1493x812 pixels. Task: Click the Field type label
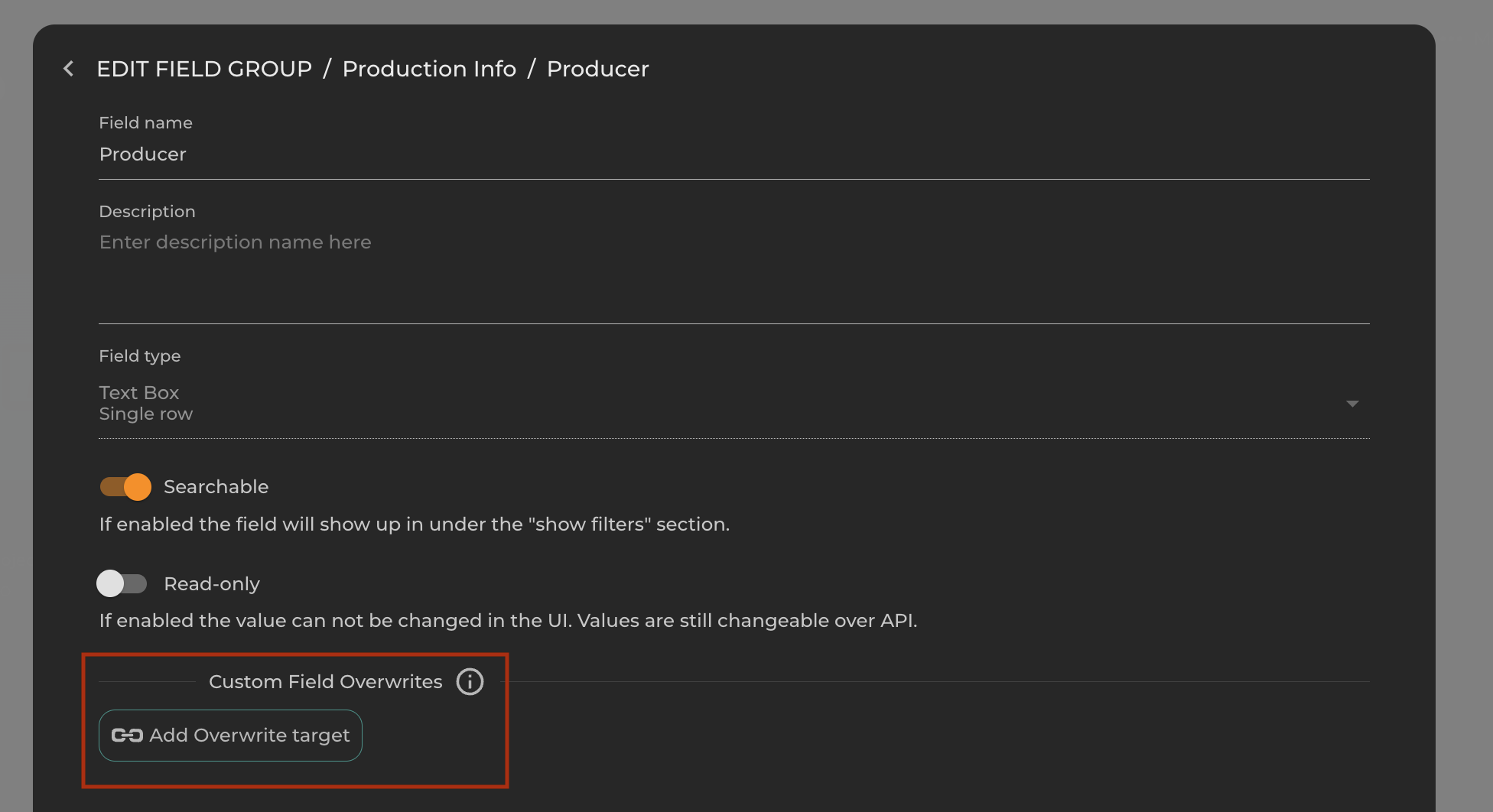click(140, 356)
